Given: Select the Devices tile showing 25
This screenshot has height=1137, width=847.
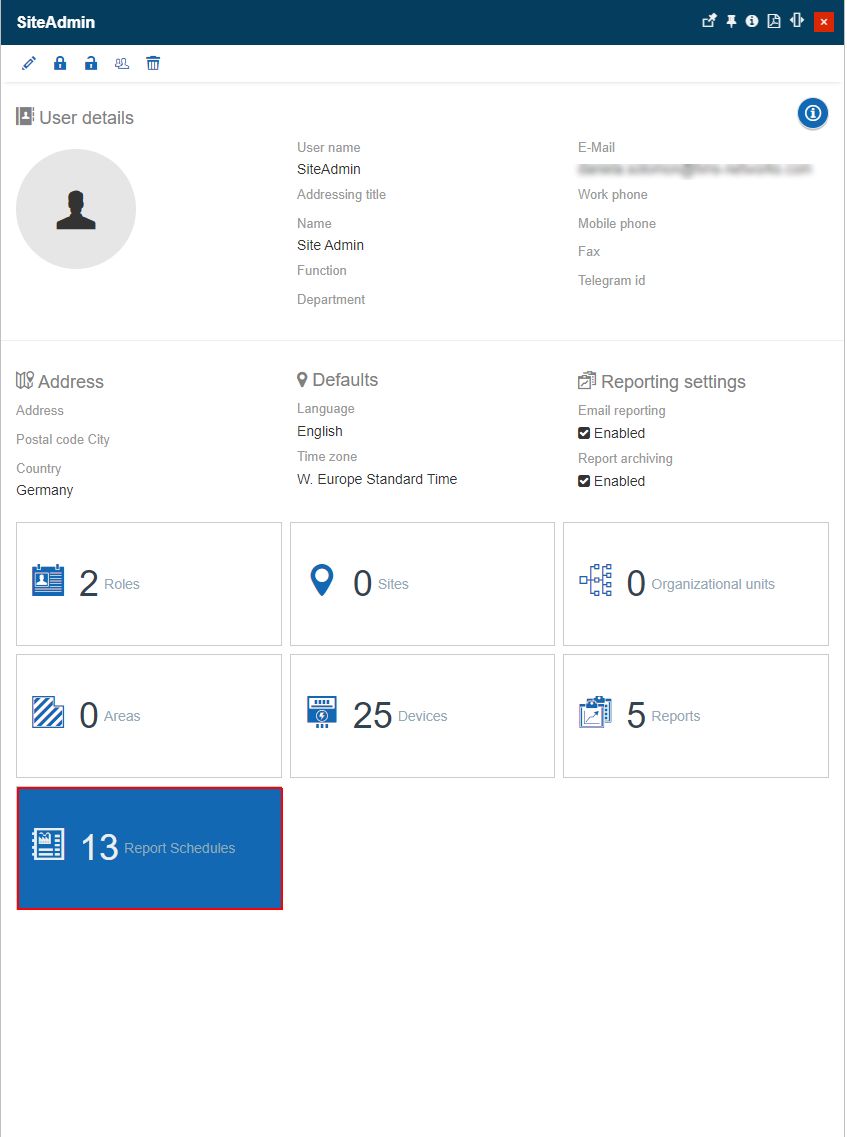Looking at the screenshot, I should [x=422, y=716].
